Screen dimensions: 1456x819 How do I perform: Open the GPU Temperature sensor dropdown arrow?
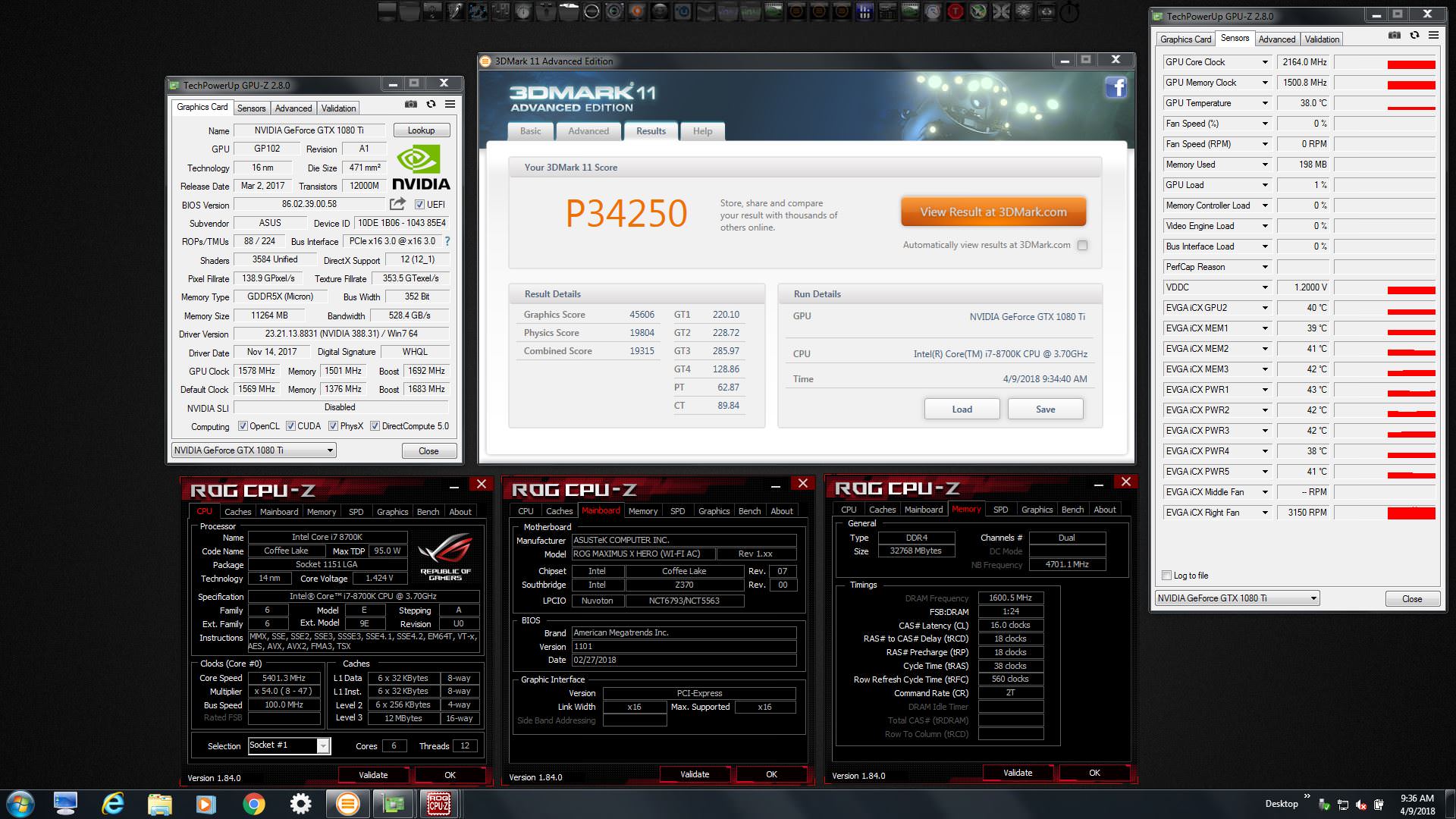pos(1265,103)
